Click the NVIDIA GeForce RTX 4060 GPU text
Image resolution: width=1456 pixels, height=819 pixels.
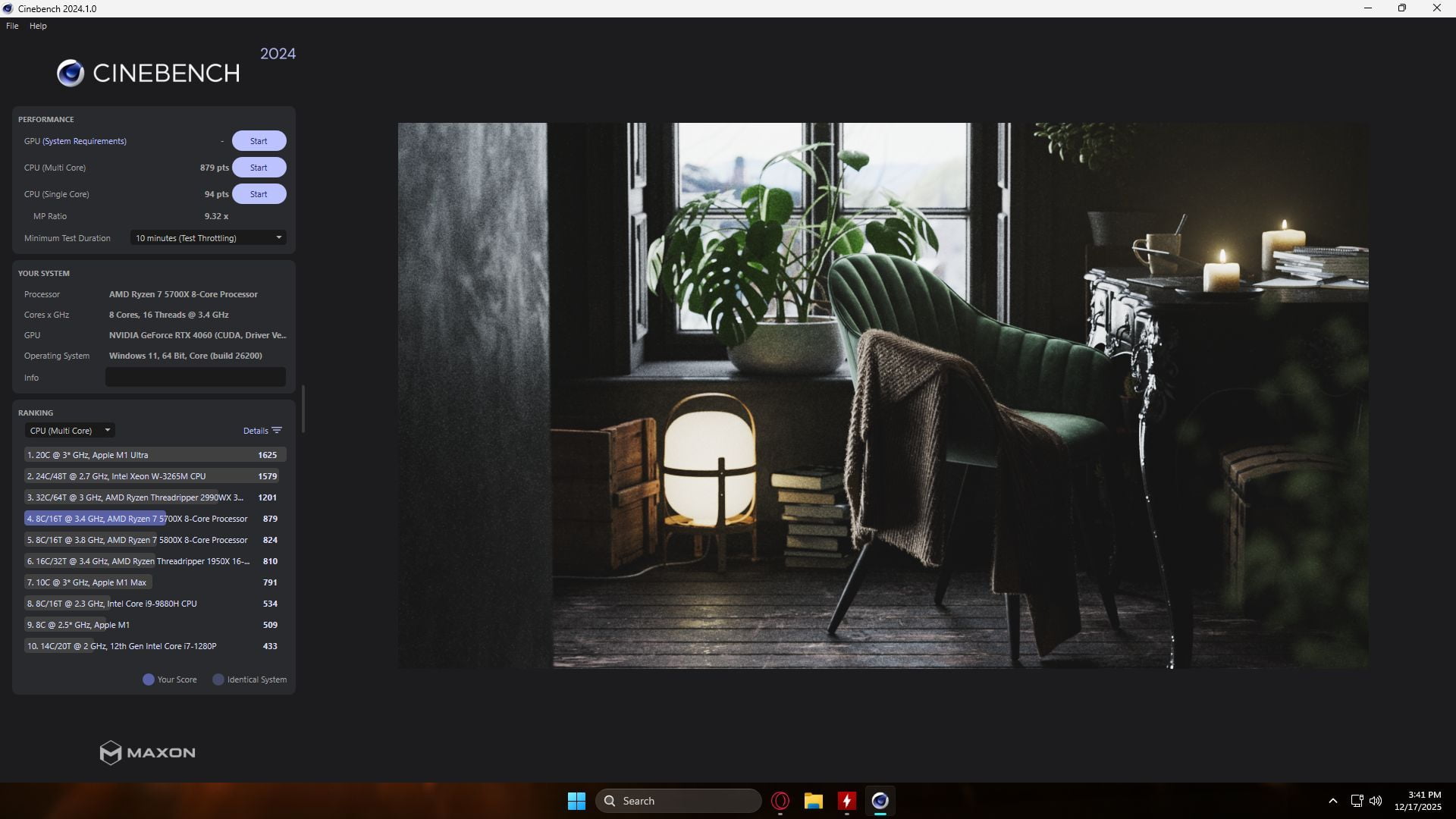pos(197,335)
